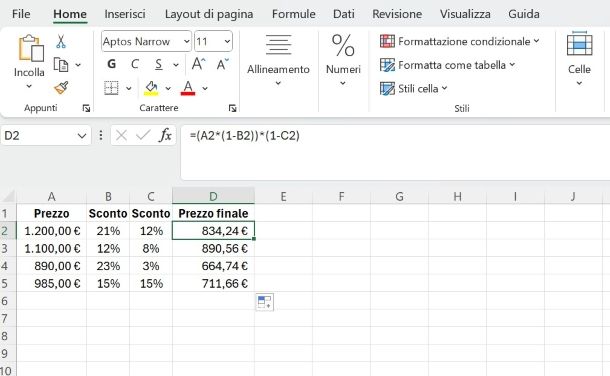Screen dimensions: 610x376
Task: Click the borders grid icon
Action: (x=111, y=88)
